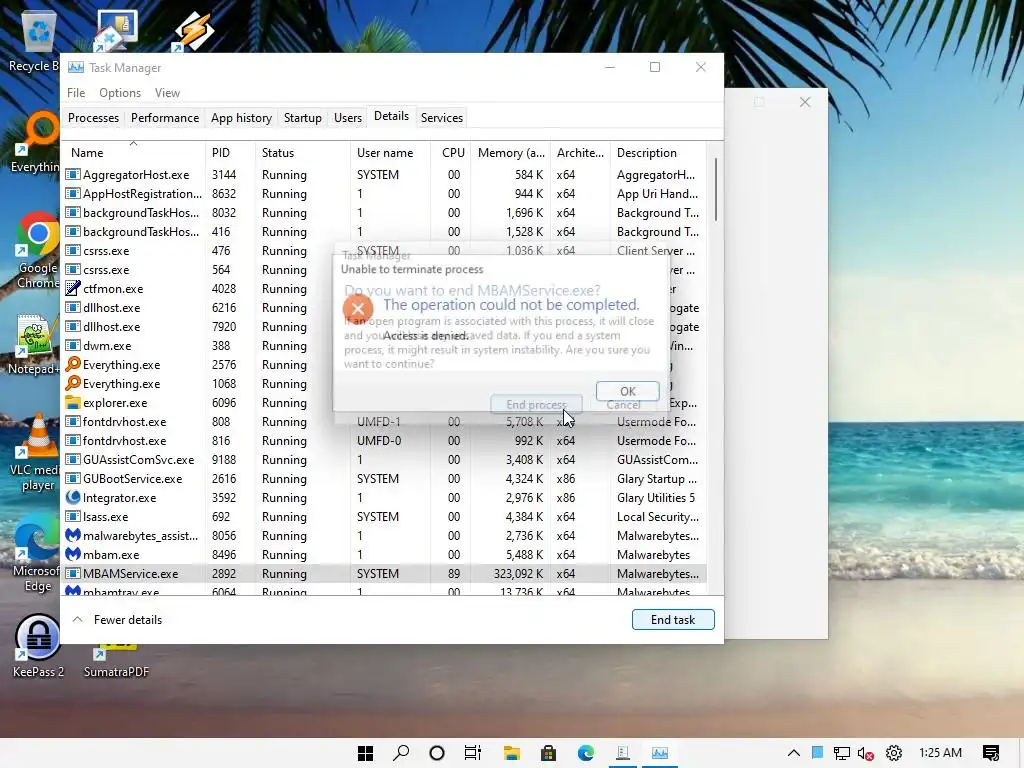1024x768 pixels.
Task: Click the MBAMService.exe process icon
Action: (x=72, y=573)
